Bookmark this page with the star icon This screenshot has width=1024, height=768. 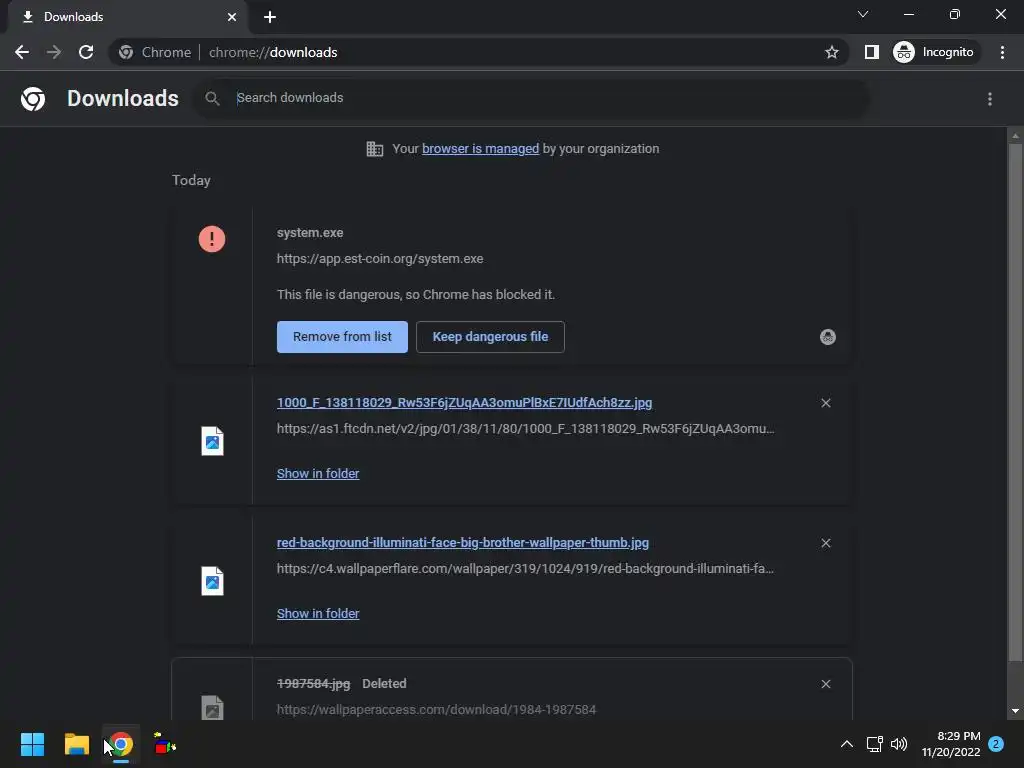[831, 52]
